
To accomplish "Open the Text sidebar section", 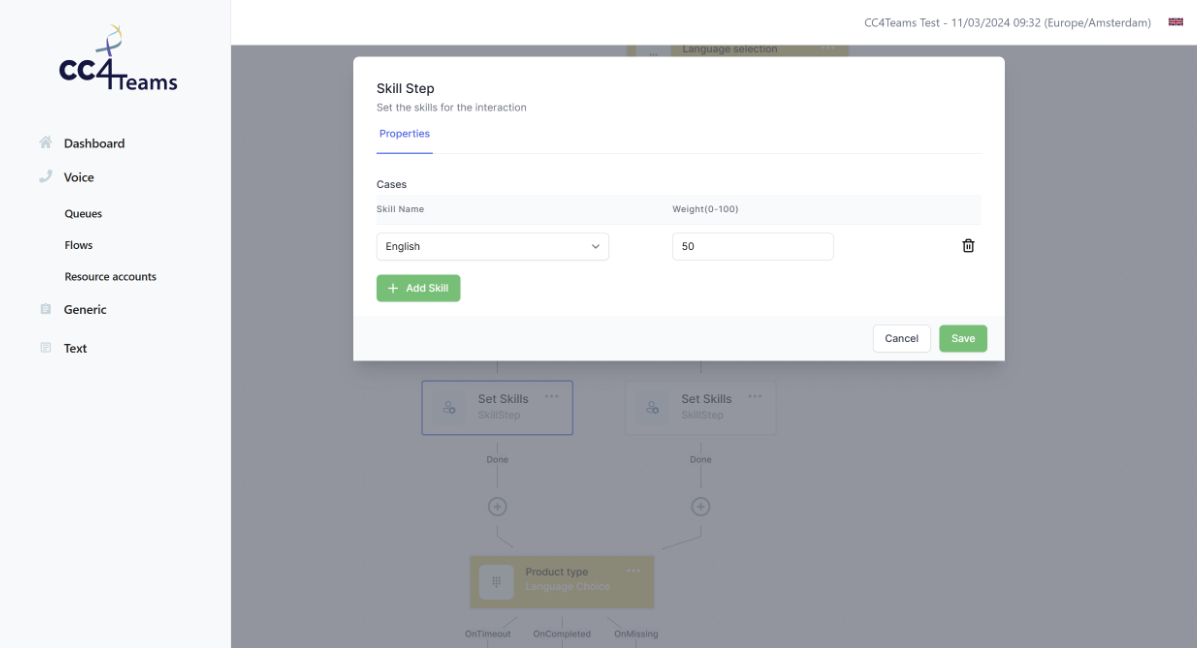I will [75, 348].
